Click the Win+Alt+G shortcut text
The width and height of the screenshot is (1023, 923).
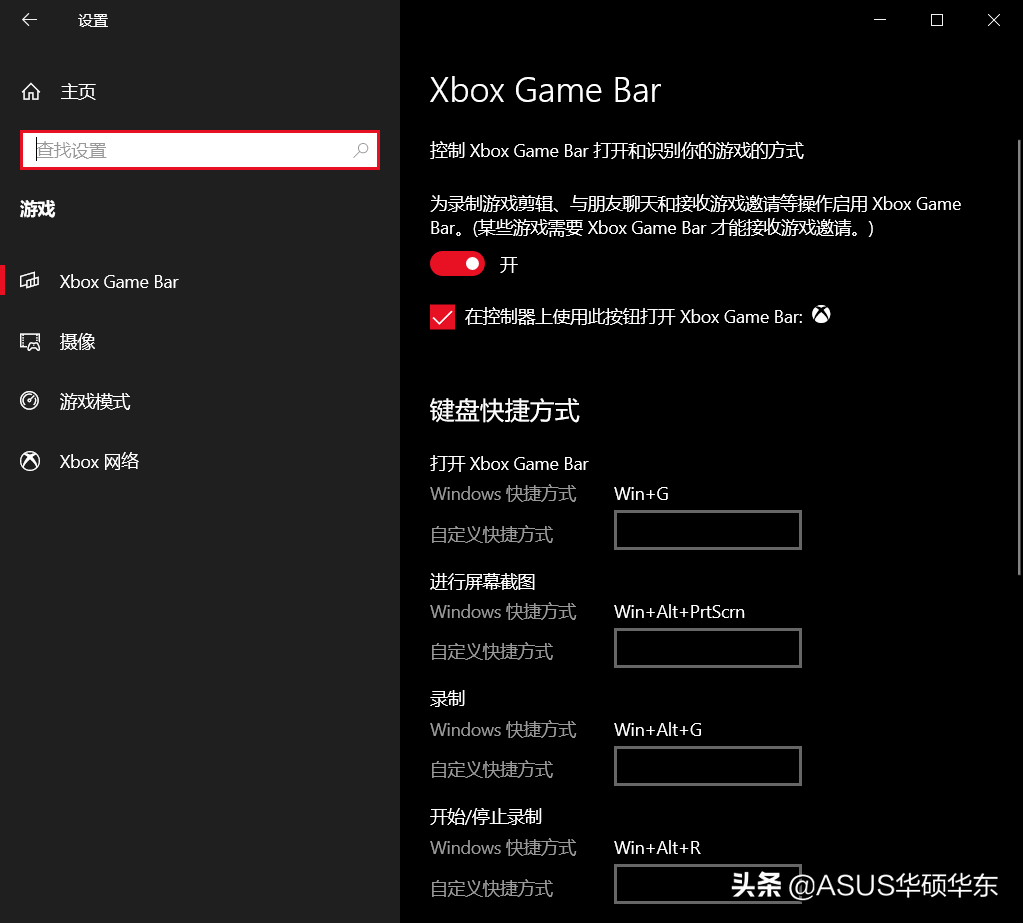click(658, 729)
